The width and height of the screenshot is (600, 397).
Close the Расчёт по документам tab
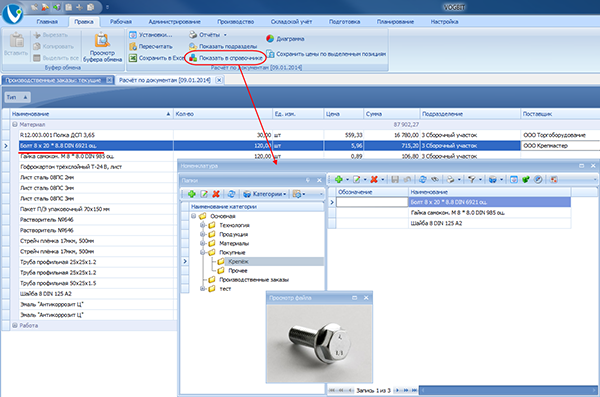(x=219, y=80)
